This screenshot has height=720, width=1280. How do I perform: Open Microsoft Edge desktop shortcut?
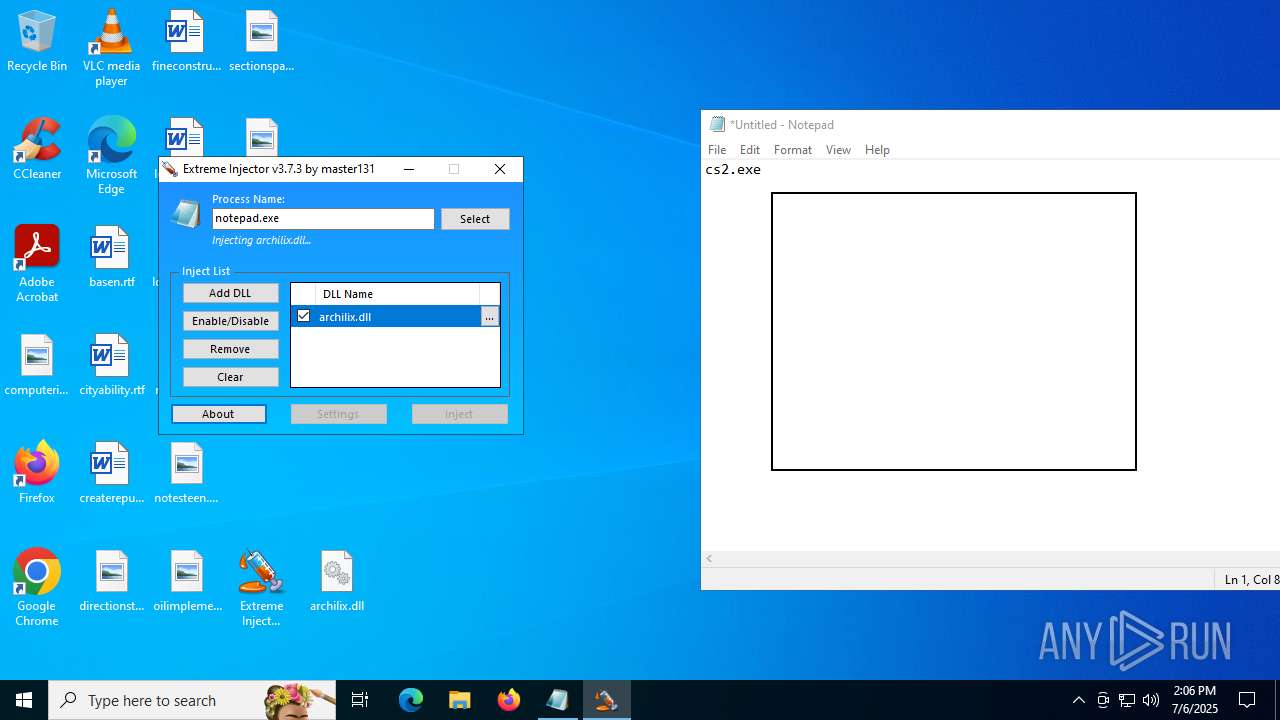point(111,156)
